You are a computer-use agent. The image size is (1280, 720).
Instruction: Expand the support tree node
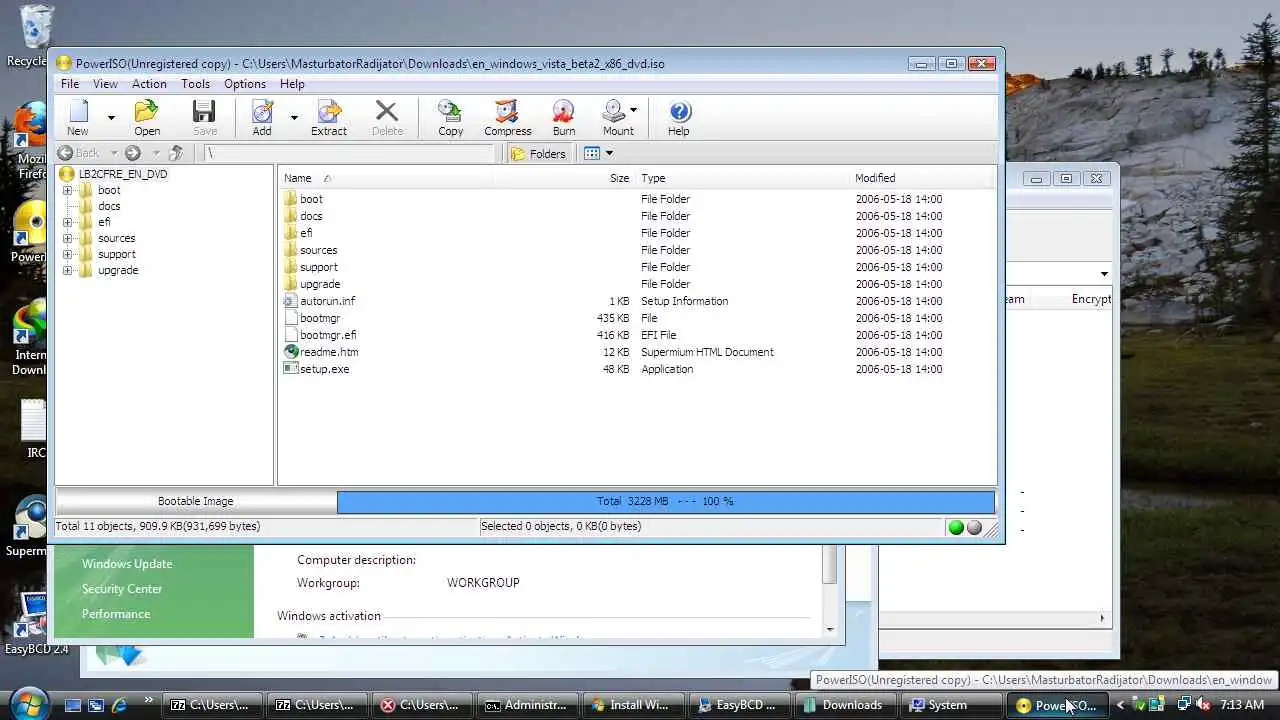tap(67, 254)
